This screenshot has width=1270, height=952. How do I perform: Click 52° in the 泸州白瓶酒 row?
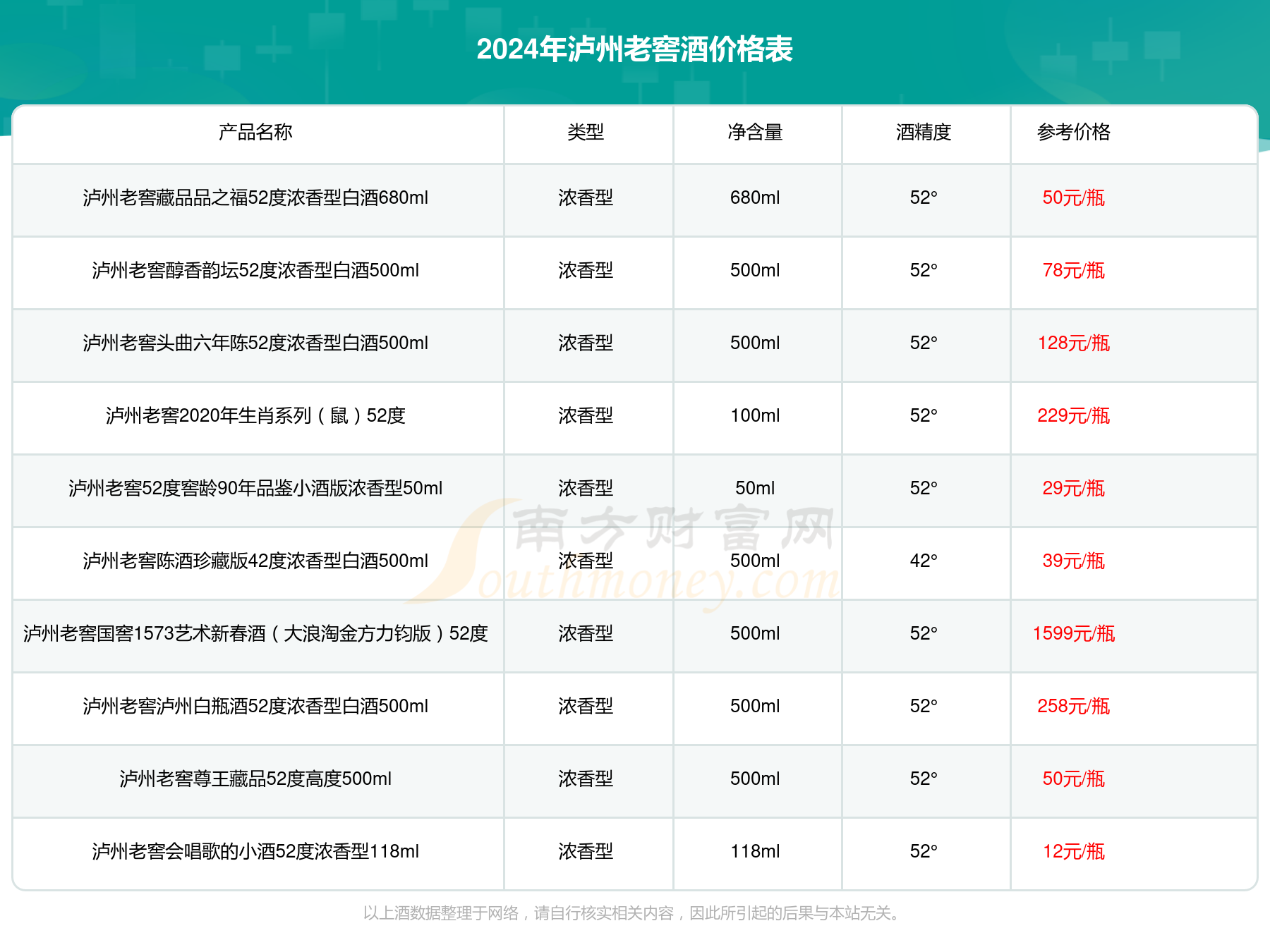[x=924, y=707]
